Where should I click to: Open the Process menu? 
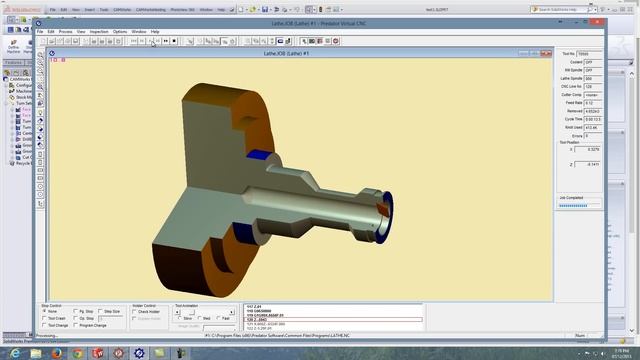[x=65, y=31]
